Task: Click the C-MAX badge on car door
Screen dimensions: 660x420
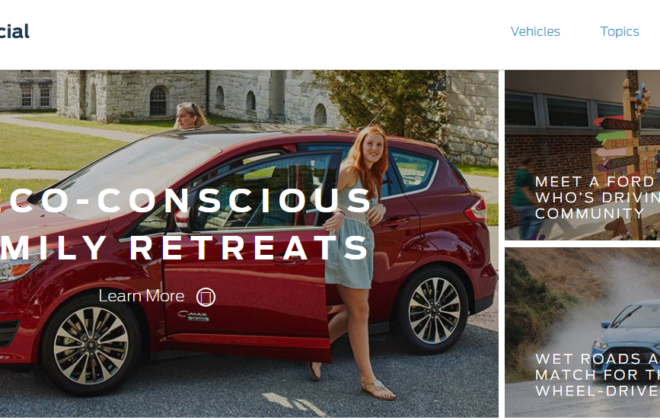Action: pos(193,316)
